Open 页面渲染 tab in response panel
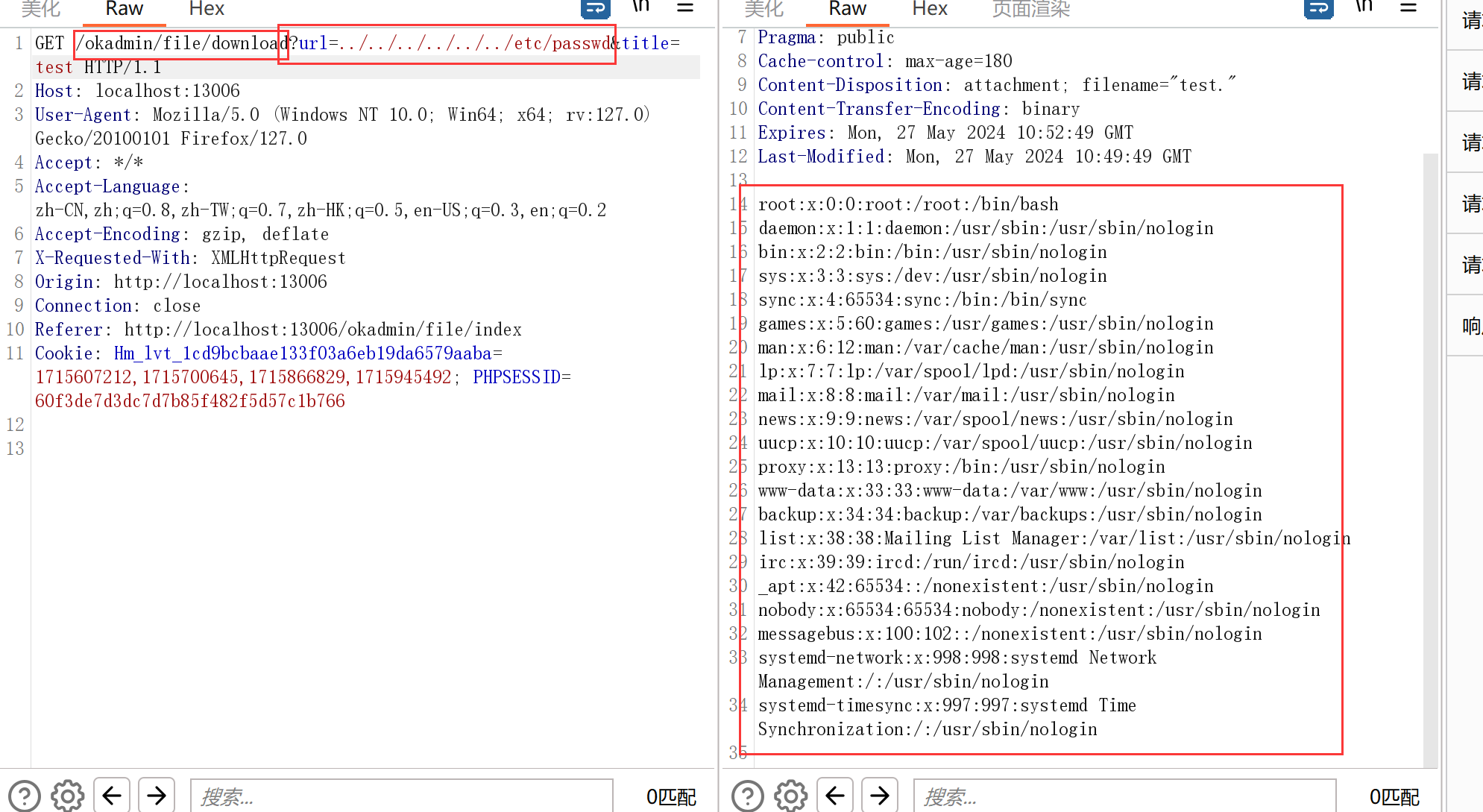1483x812 pixels. coord(1031,9)
